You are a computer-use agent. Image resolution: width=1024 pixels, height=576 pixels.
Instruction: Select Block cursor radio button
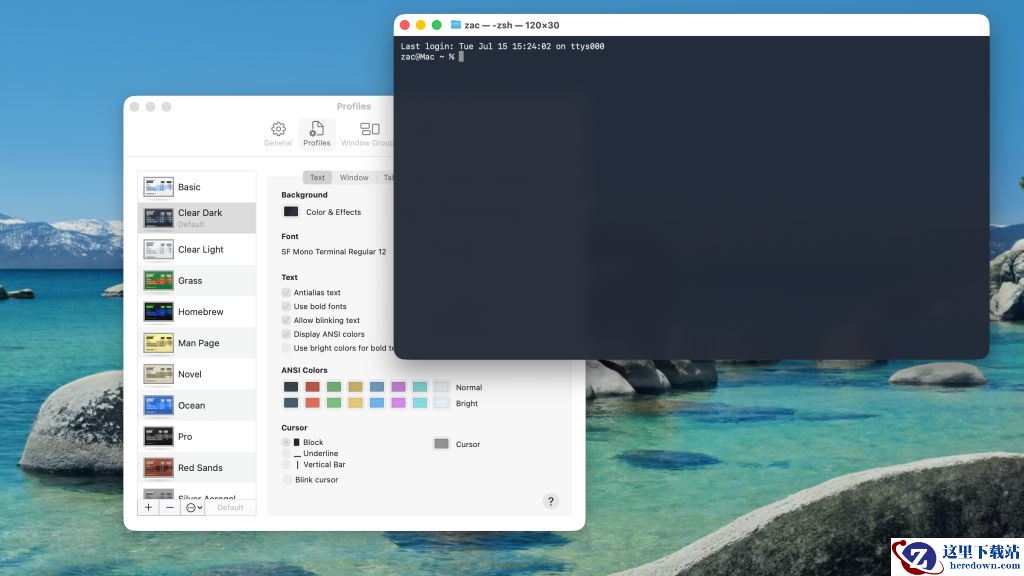click(x=286, y=442)
